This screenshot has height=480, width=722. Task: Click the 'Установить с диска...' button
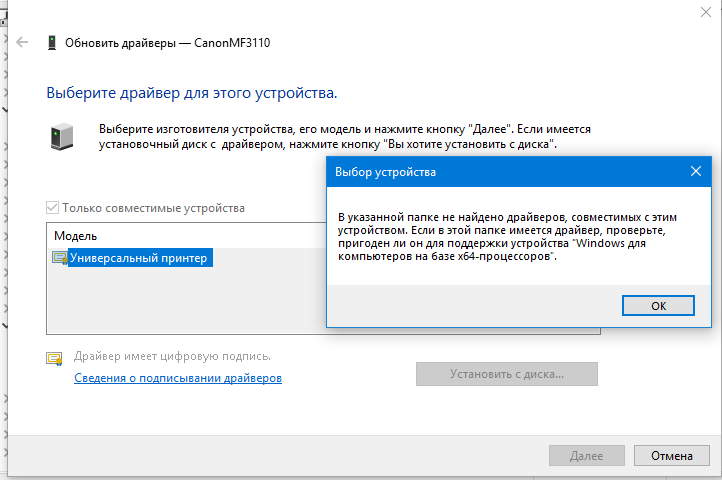tap(507, 374)
